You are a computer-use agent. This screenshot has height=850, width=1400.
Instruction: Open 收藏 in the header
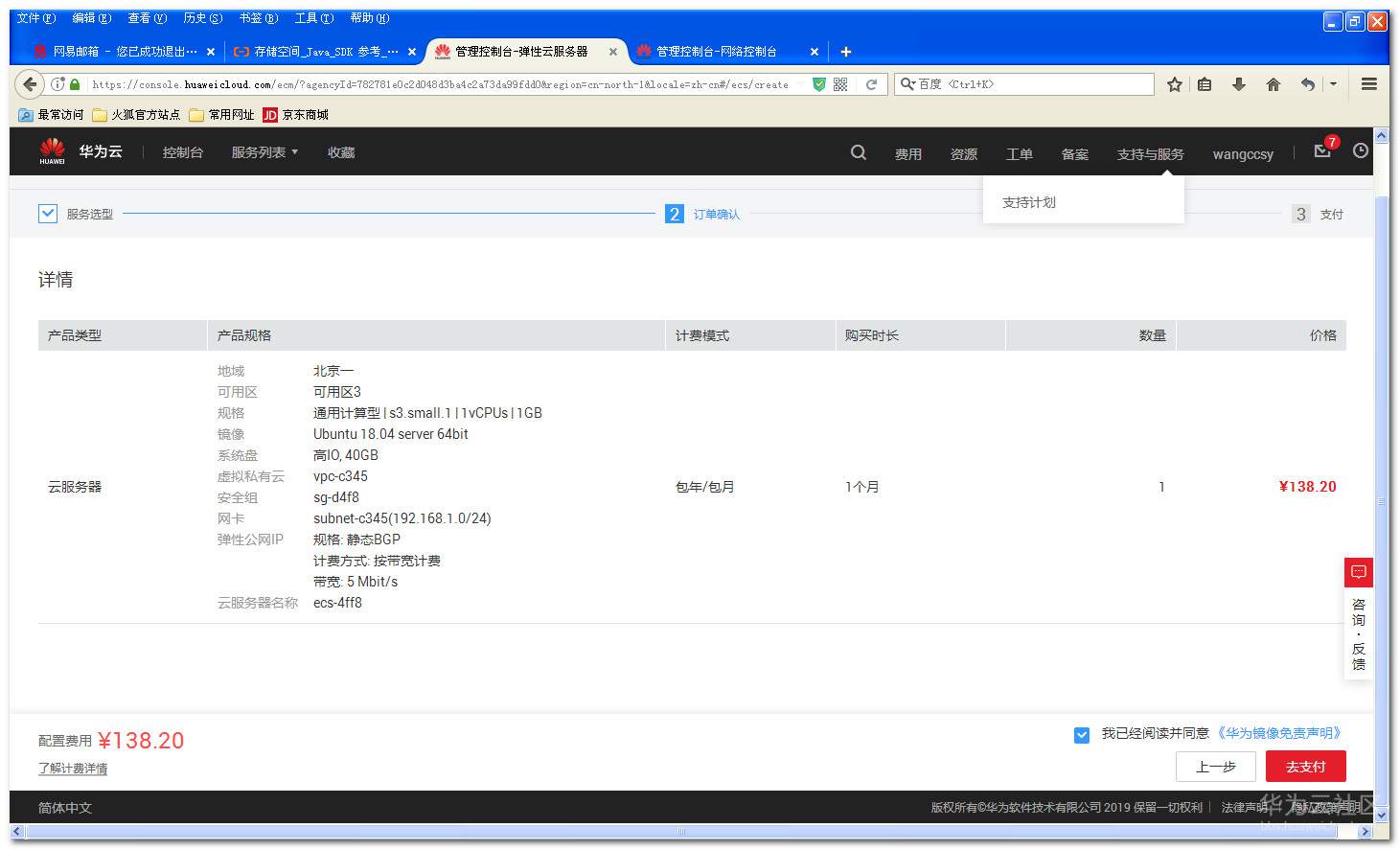pos(341,152)
